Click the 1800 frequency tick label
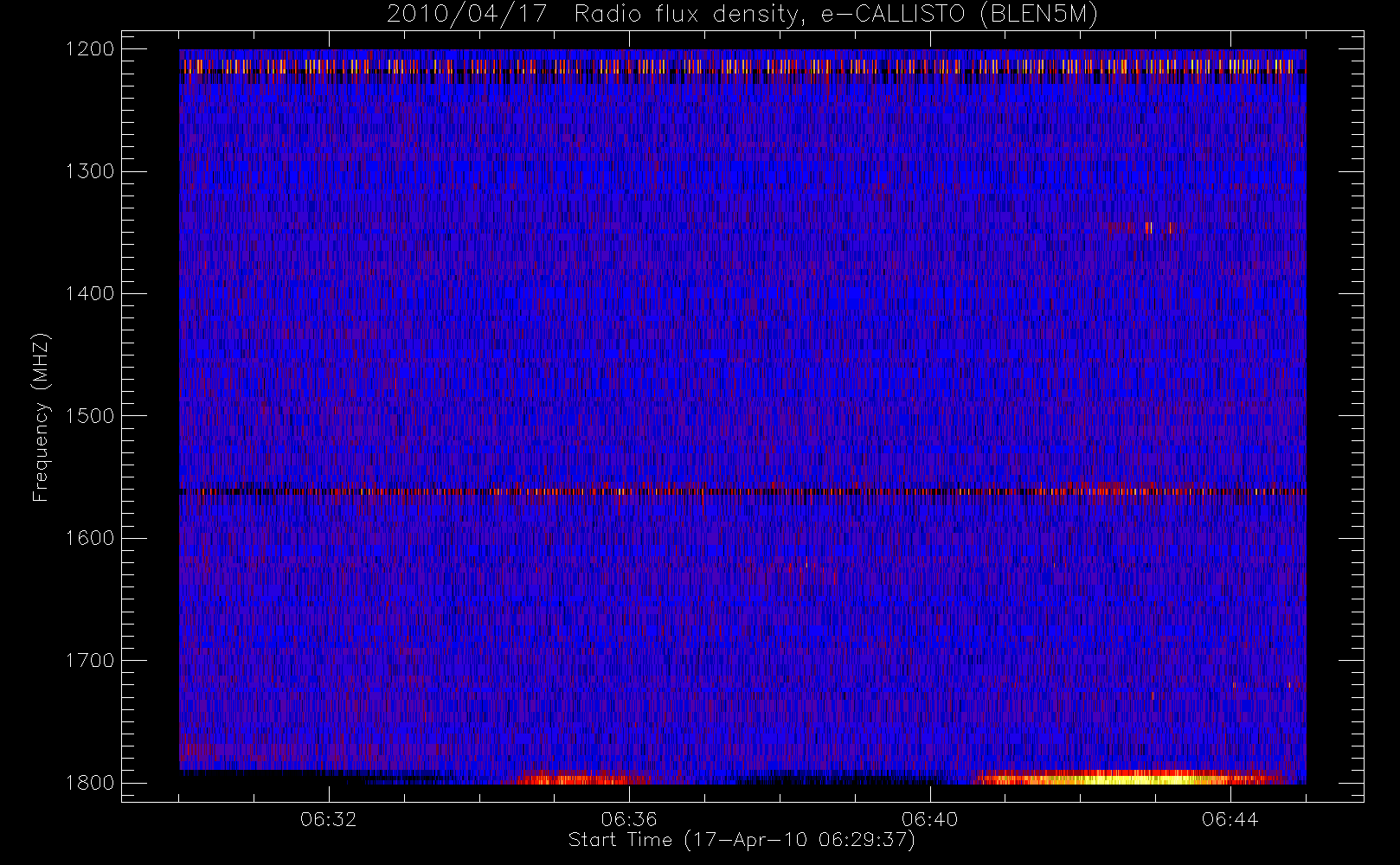Image resolution: width=1400 pixels, height=865 pixels. [x=90, y=783]
